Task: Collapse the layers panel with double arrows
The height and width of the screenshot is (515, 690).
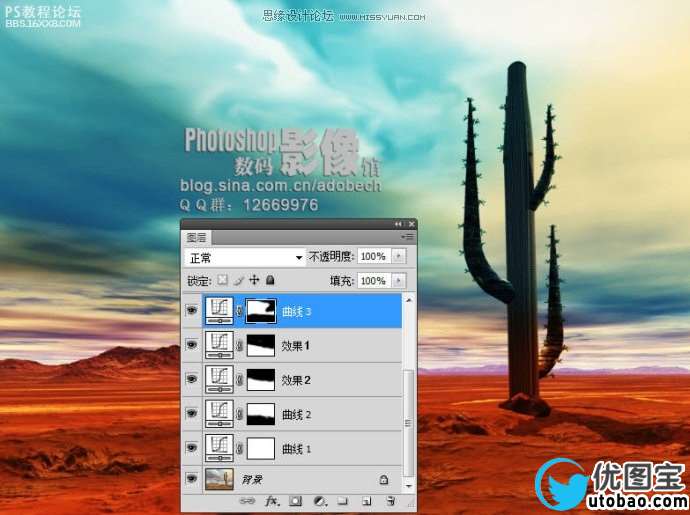Action: 398,224
